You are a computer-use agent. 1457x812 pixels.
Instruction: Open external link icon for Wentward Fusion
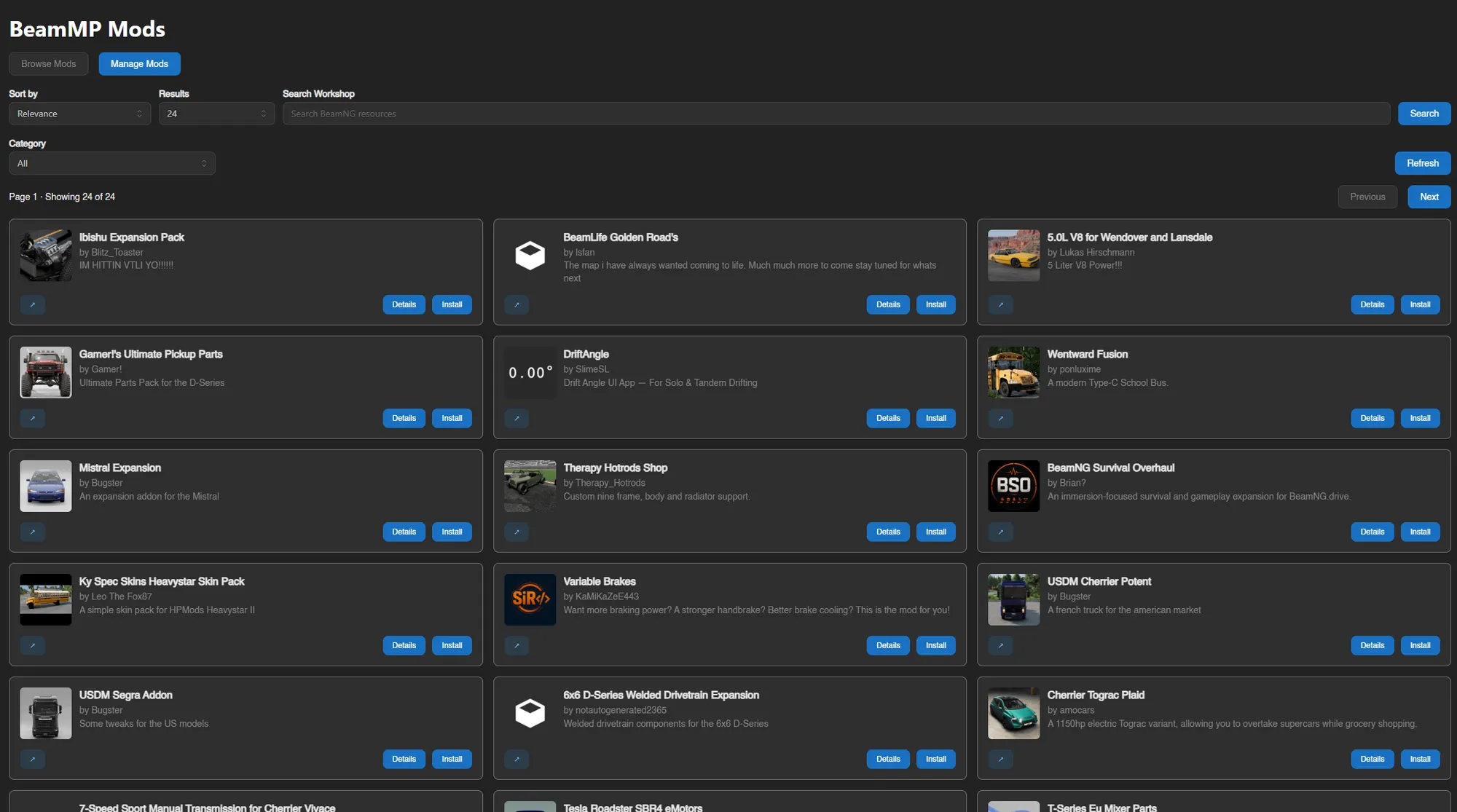1000,418
